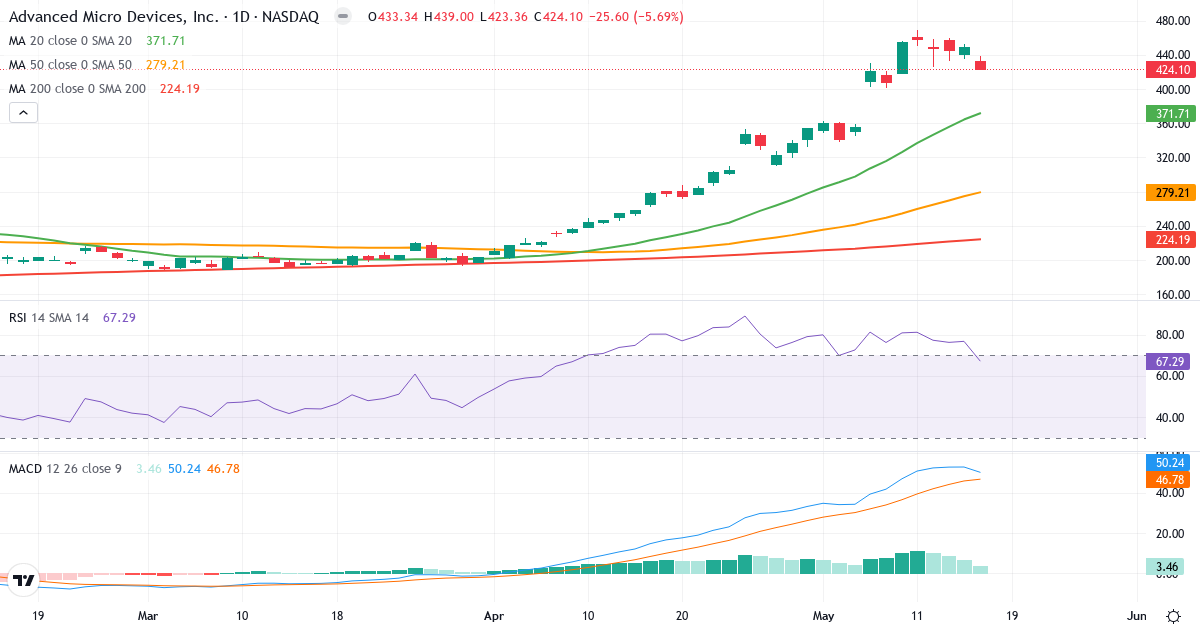Click the market status pill icon beside NASDAQ
1200x630 pixels.
pos(343,17)
